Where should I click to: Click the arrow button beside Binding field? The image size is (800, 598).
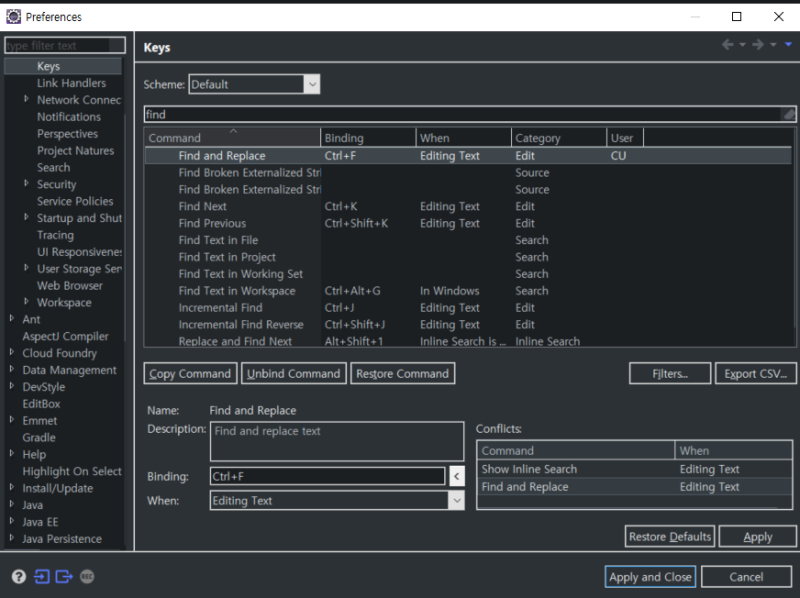pos(456,477)
